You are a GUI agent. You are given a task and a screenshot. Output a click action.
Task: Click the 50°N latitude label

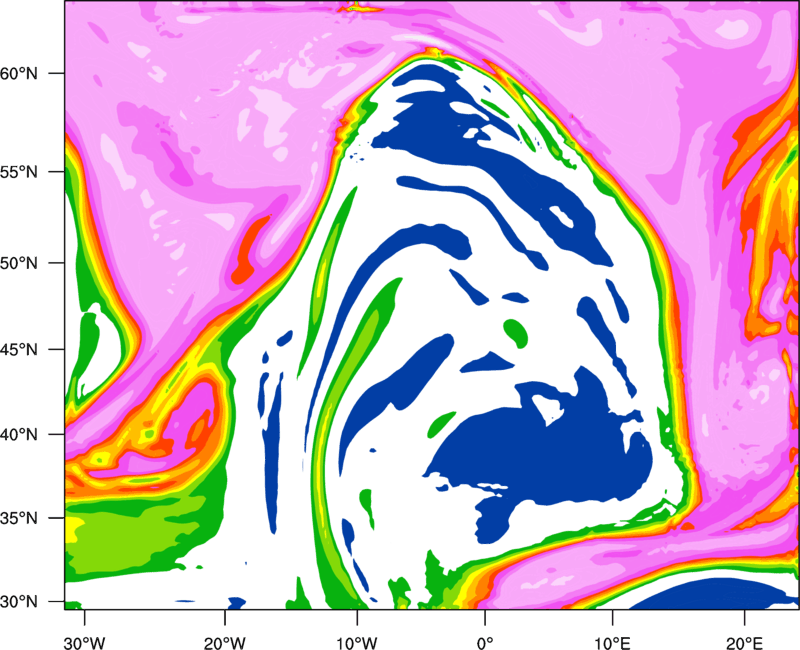click(19, 264)
